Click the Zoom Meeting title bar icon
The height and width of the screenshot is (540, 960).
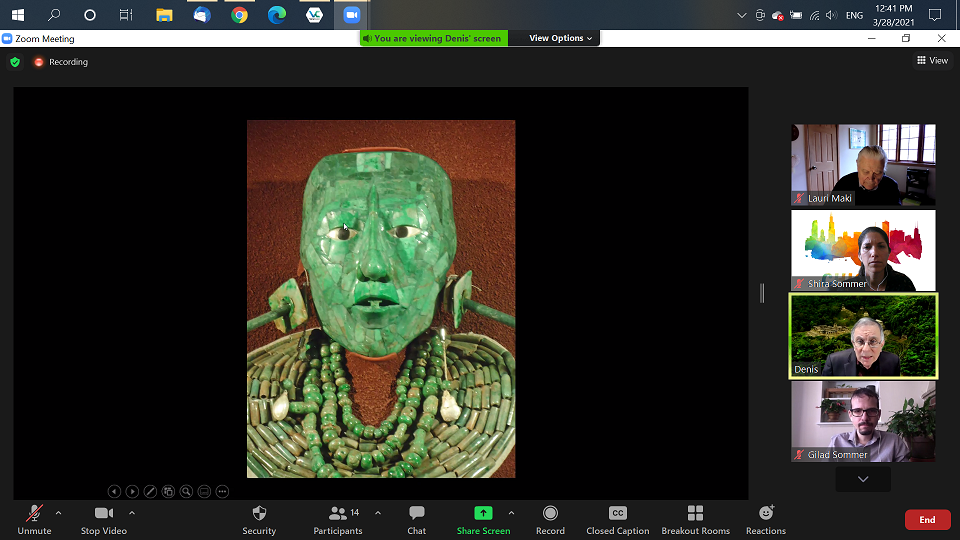(x=7, y=39)
